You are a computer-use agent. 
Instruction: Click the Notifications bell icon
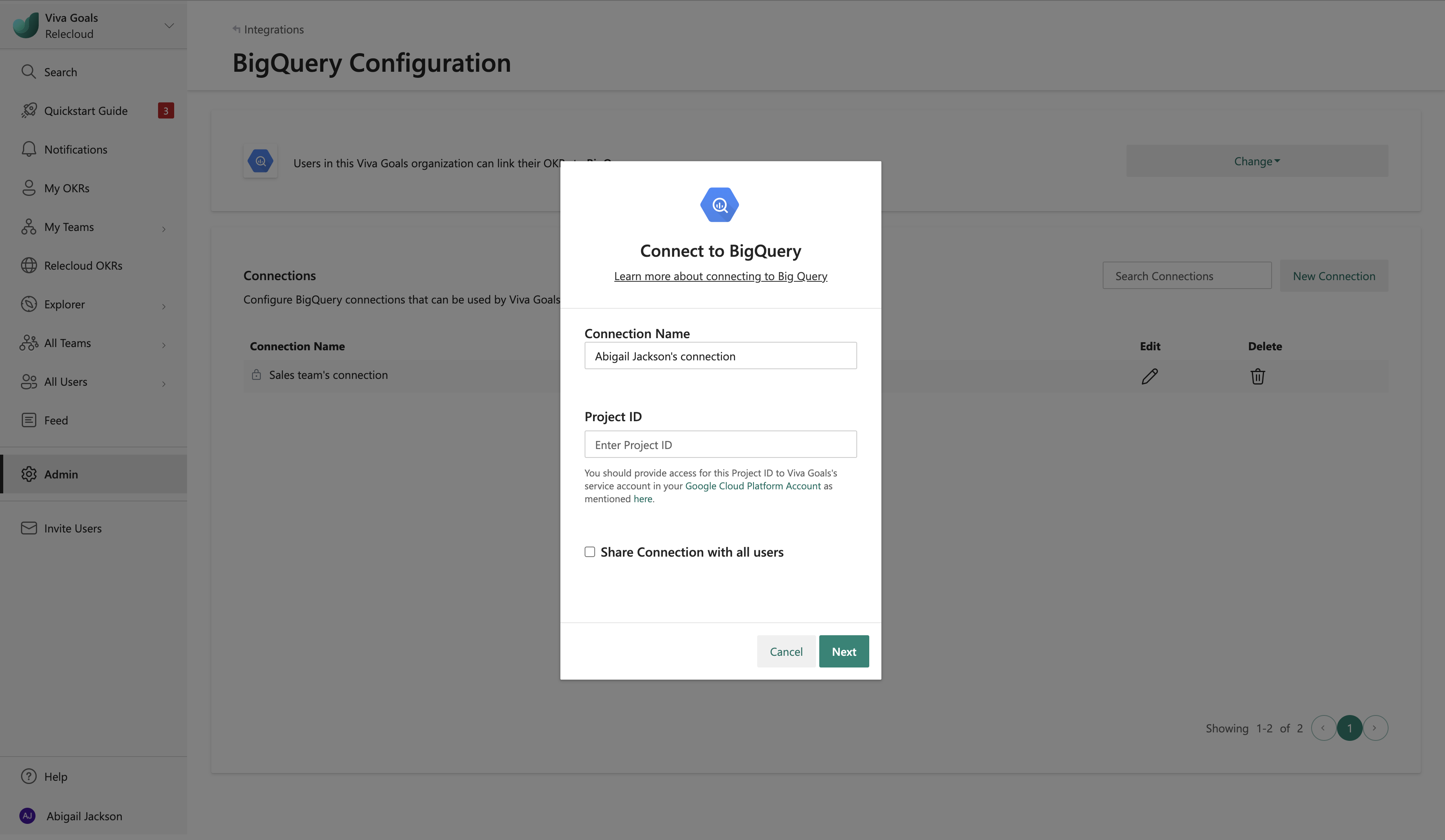pyautogui.click(x=29, y=149)
